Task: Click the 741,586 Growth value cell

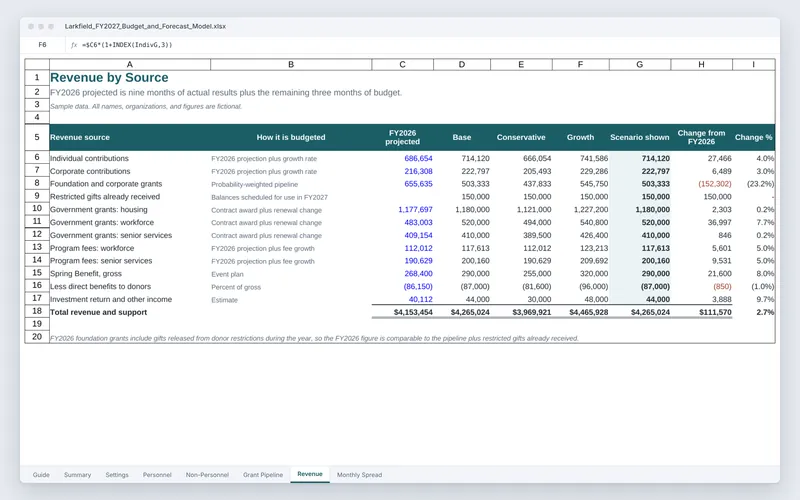Action: 580,158
